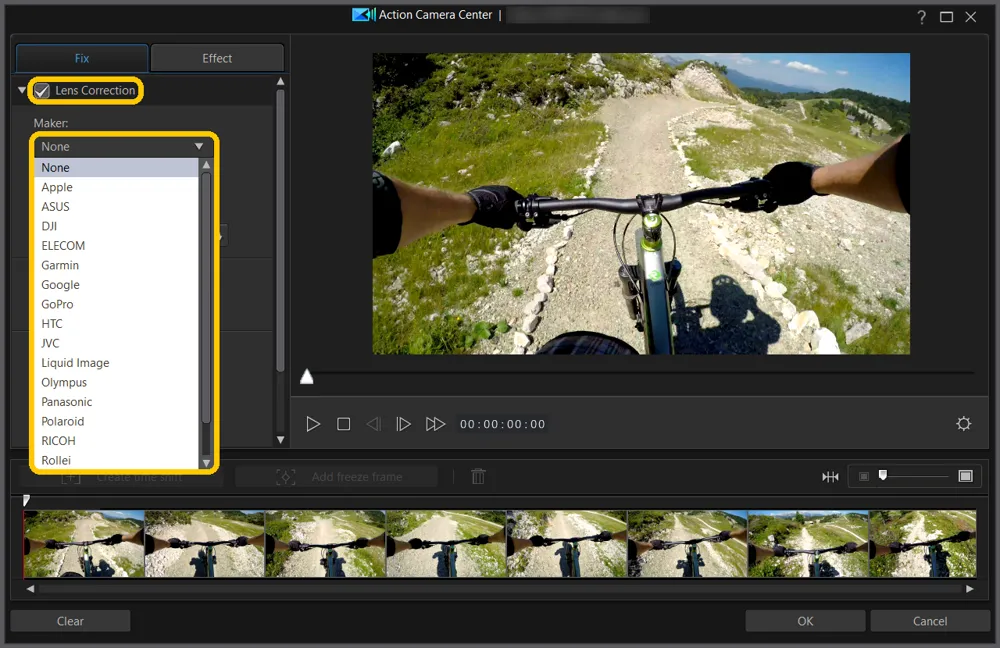Click the Add freeze frame button
Screen dimensions: 1000x648
coord(337,476)
